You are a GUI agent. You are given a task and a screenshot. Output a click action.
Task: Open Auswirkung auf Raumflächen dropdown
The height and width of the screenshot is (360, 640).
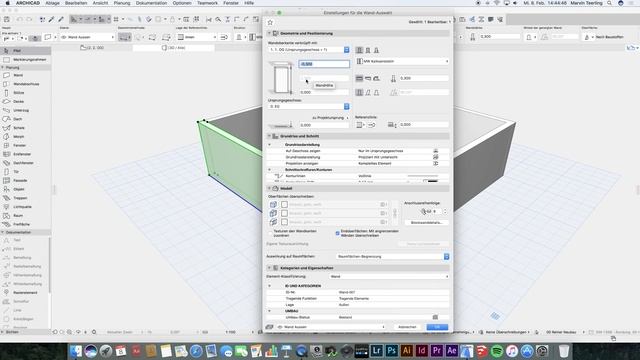(393, 257)
